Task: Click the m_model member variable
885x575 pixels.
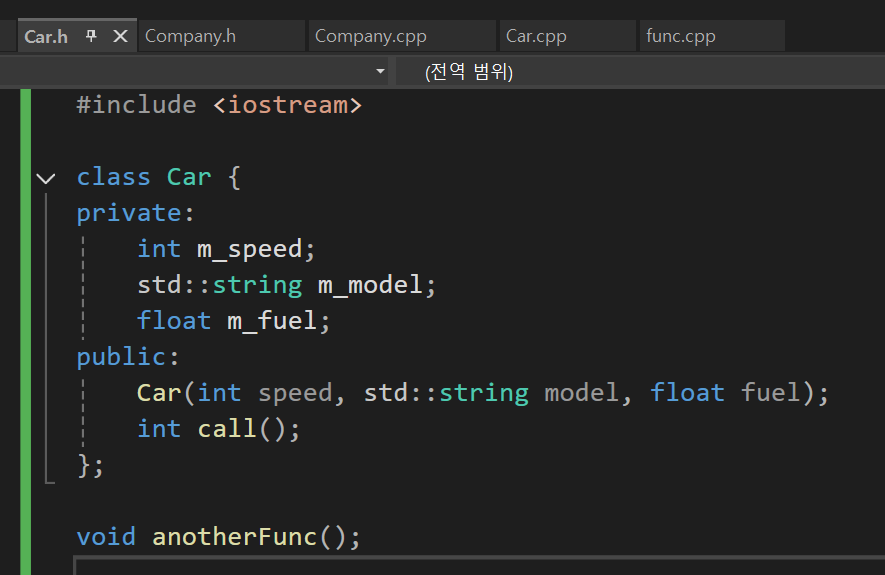Action: pos(370,285)
